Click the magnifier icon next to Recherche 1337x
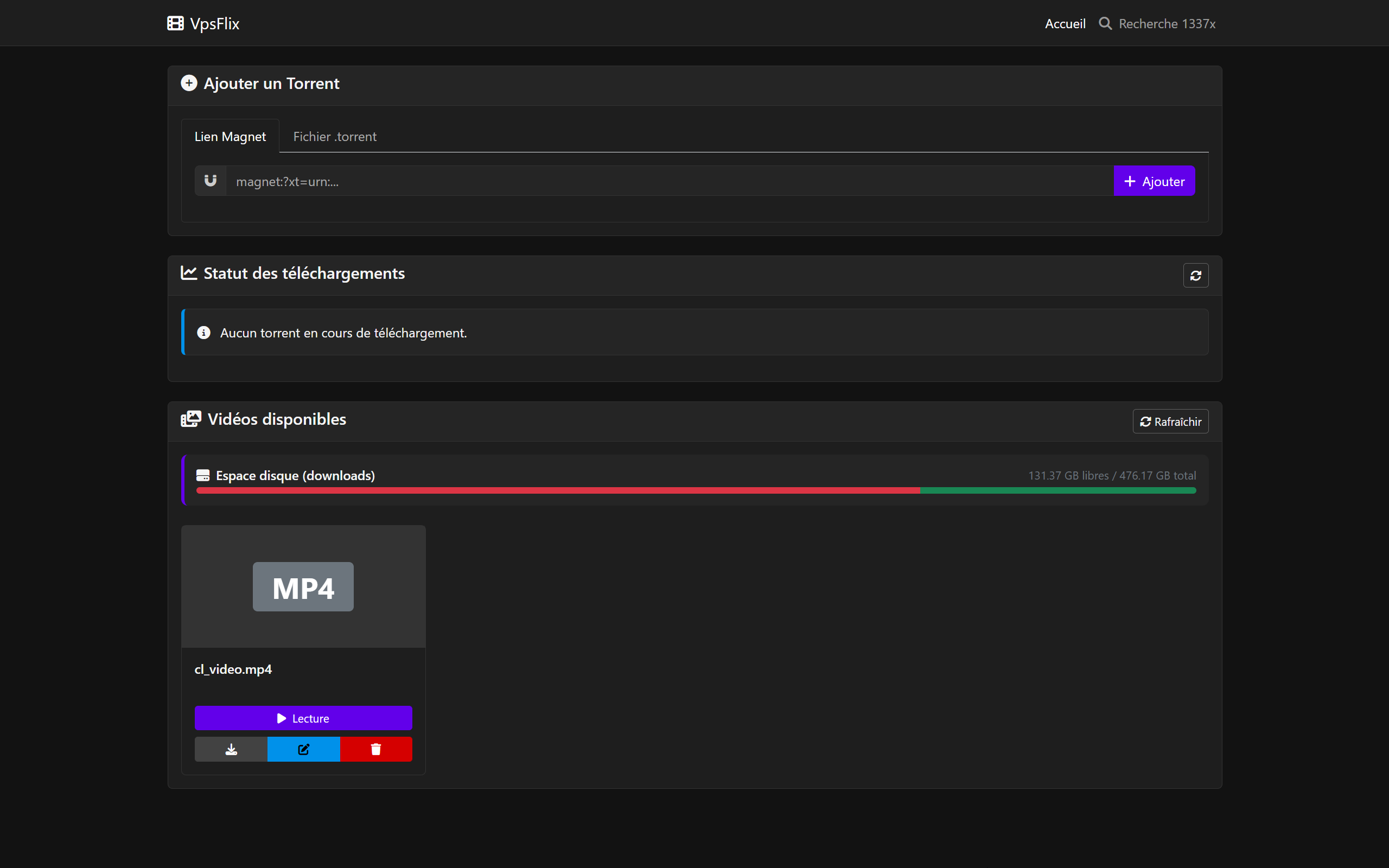This screenshot has height=868, width=1389. click(1105, 23)
